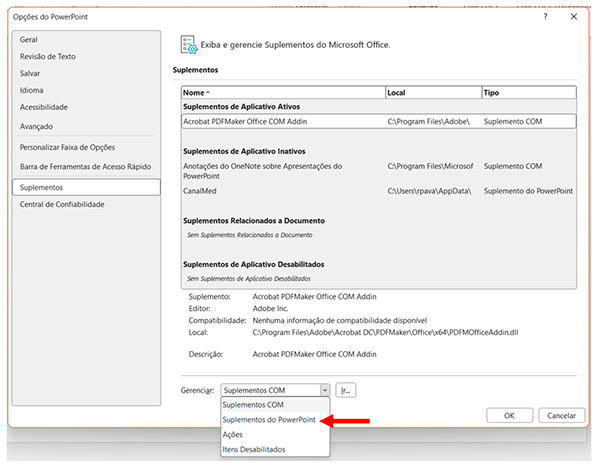Choose Suplementos COM from the list
600x471 pixels.
[275, 405]
